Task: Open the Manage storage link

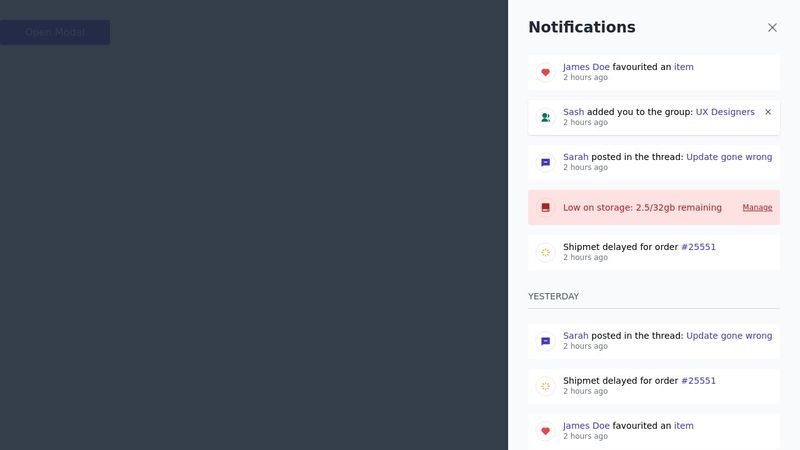Action: [757, 208]
